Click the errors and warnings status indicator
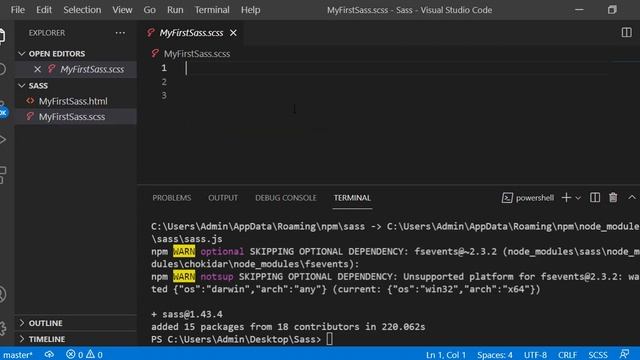The image size is (640, 360). 84,354
